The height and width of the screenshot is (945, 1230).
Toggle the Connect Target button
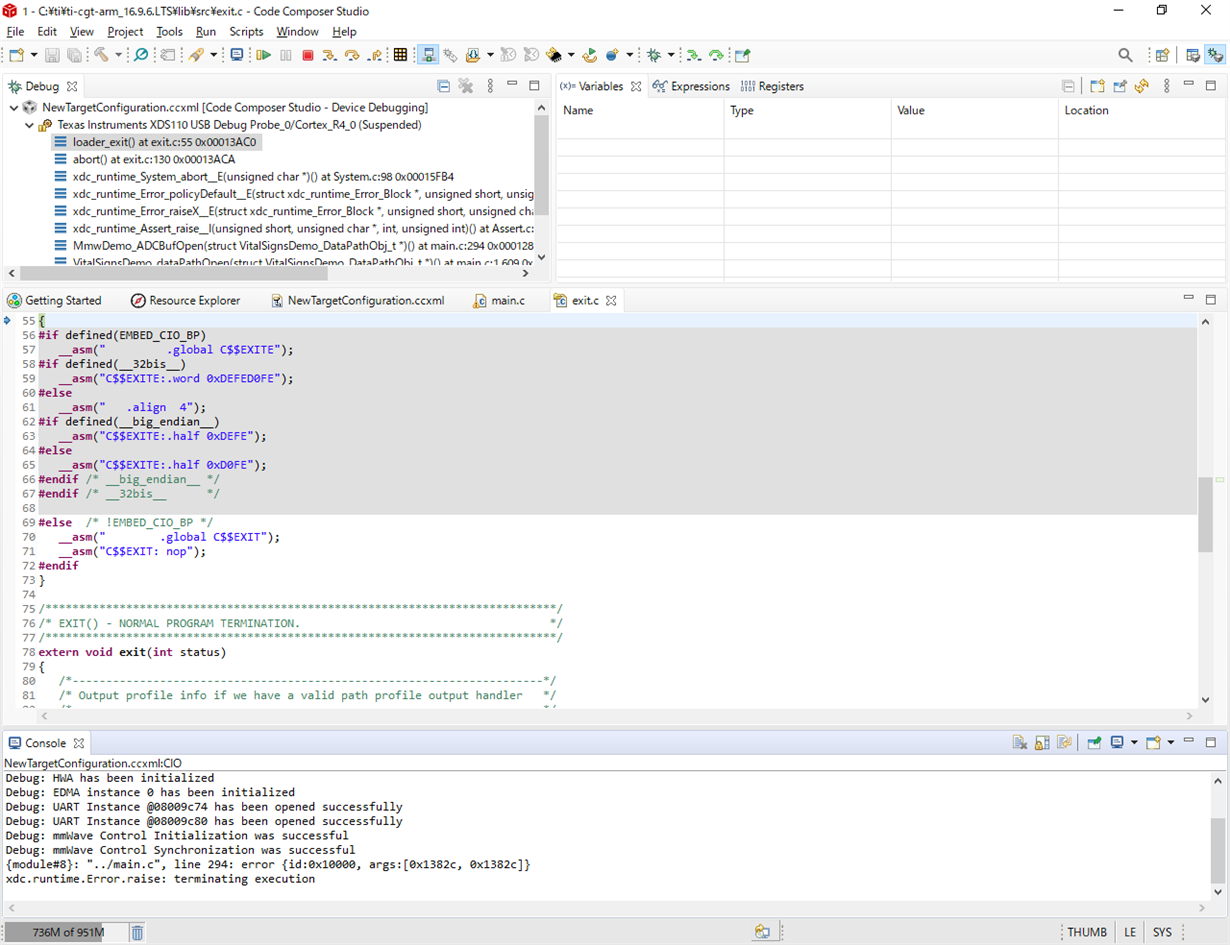point(427,55)
